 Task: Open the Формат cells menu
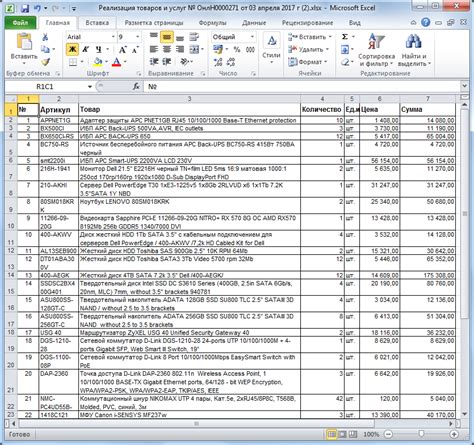307,62
